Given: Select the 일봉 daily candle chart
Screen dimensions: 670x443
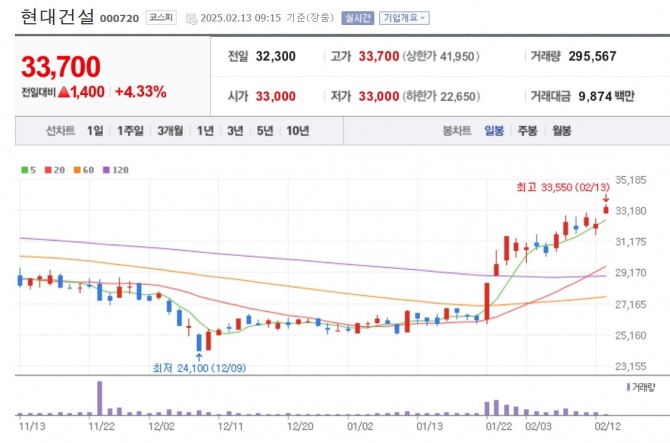Looking at the screenshot, I should tap(494, 131).
